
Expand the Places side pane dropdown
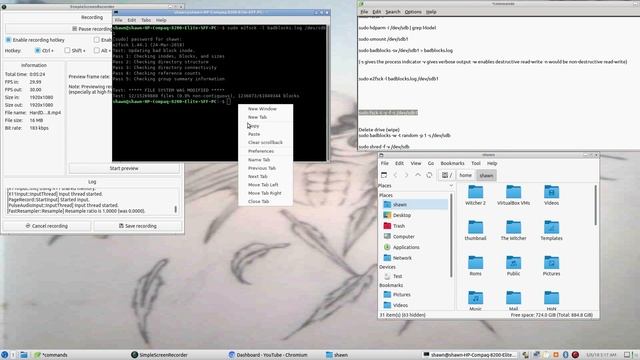click(451, 186)
